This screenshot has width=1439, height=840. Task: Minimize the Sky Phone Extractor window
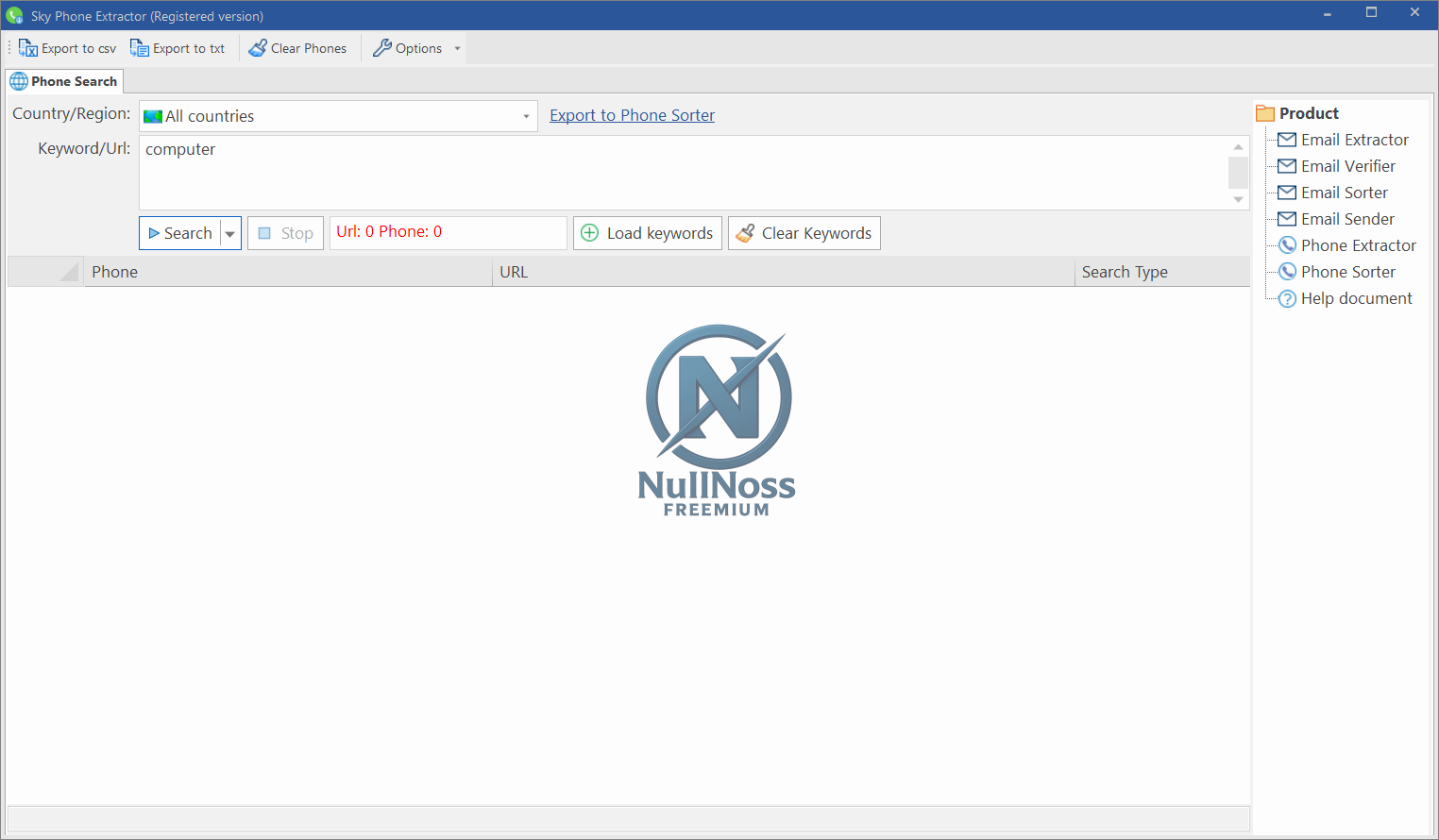pyautogui.click(x=1328, y=14)
